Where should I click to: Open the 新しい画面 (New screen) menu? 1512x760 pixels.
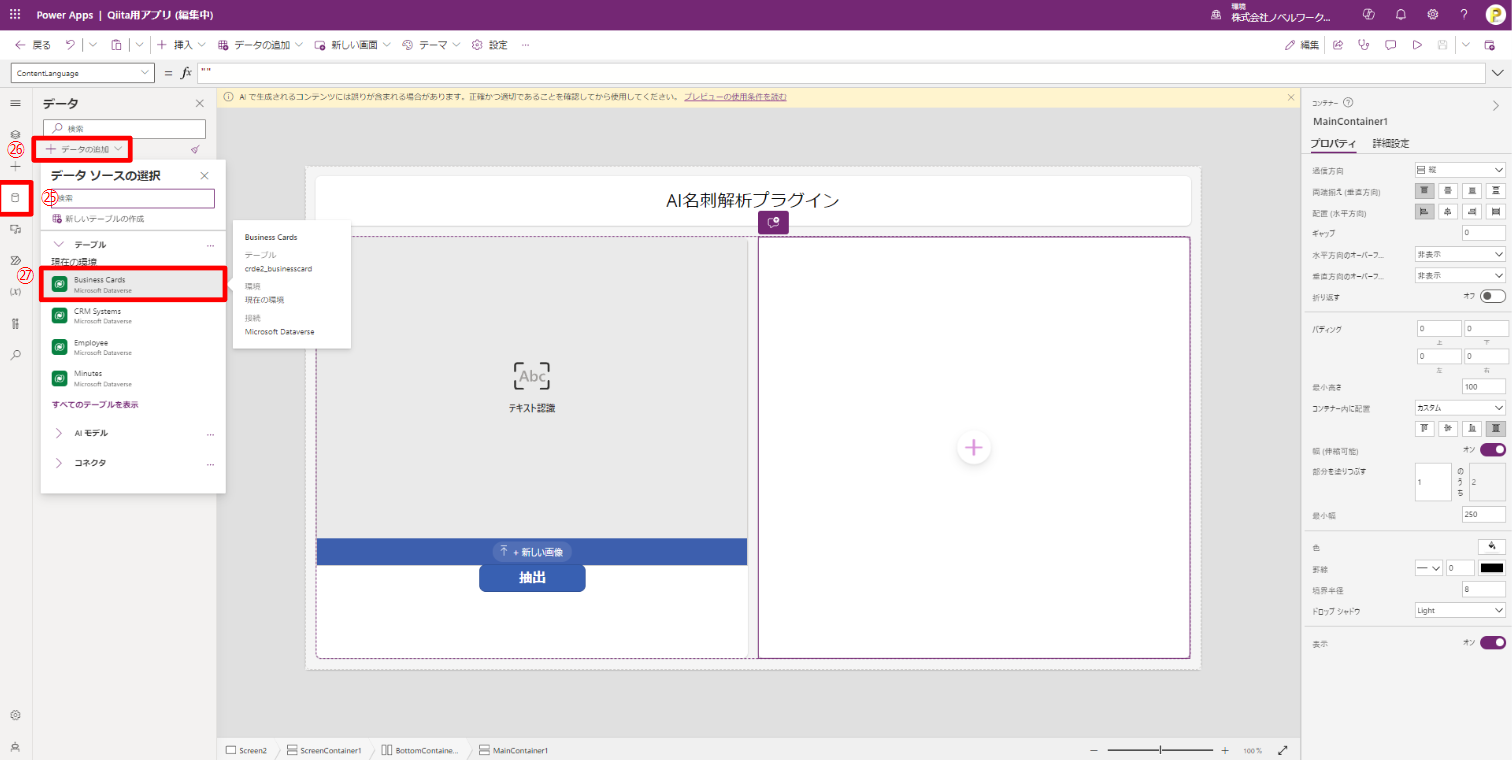click(x=353, y=45)
